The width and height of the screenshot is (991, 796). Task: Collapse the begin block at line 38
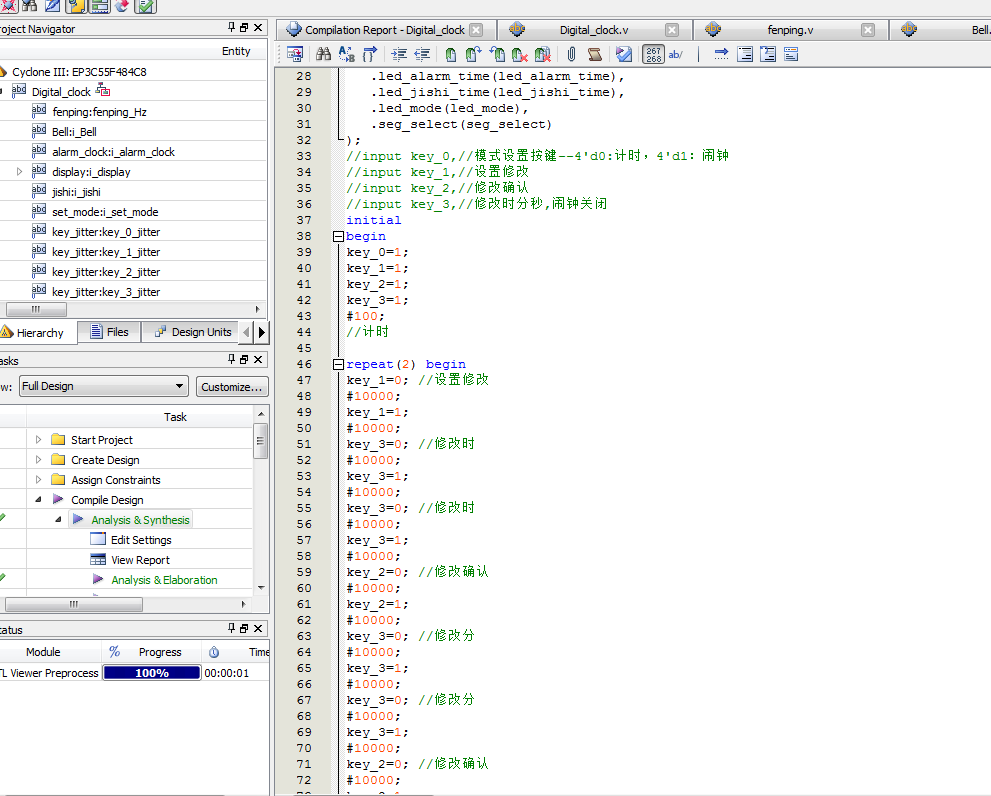[338, 236]
